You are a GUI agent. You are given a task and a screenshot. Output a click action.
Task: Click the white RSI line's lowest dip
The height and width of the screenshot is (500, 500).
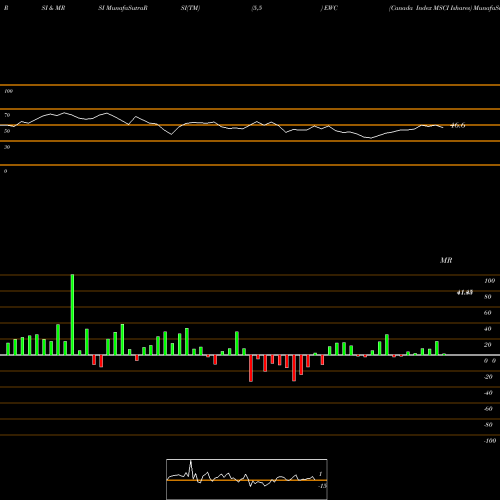[x=370, y=138]
